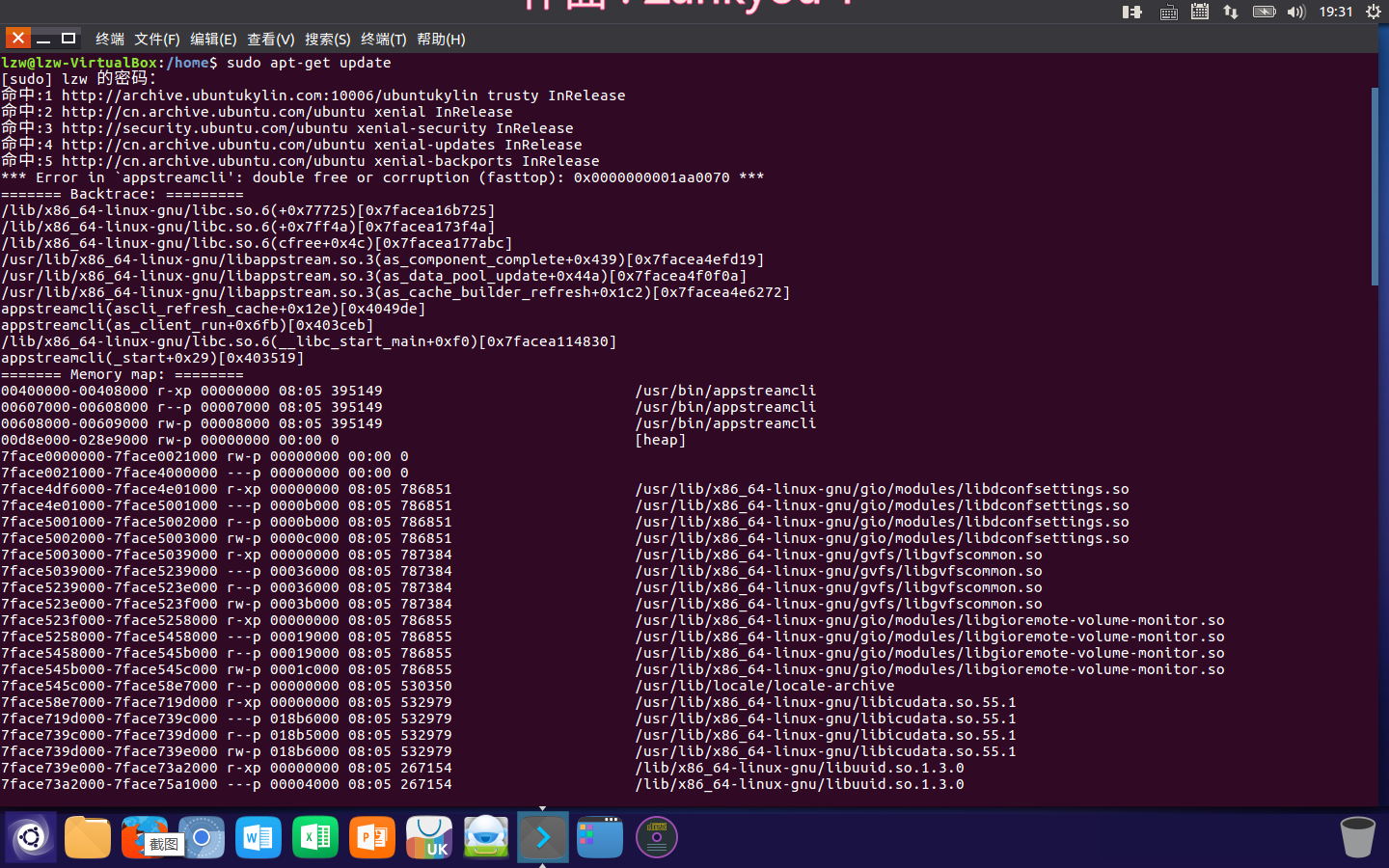The width and height of the screenshot is (1389, 868).
Task: Click the '/usr/lib/locale/locale-archive' path
Action: coord(765,686)
